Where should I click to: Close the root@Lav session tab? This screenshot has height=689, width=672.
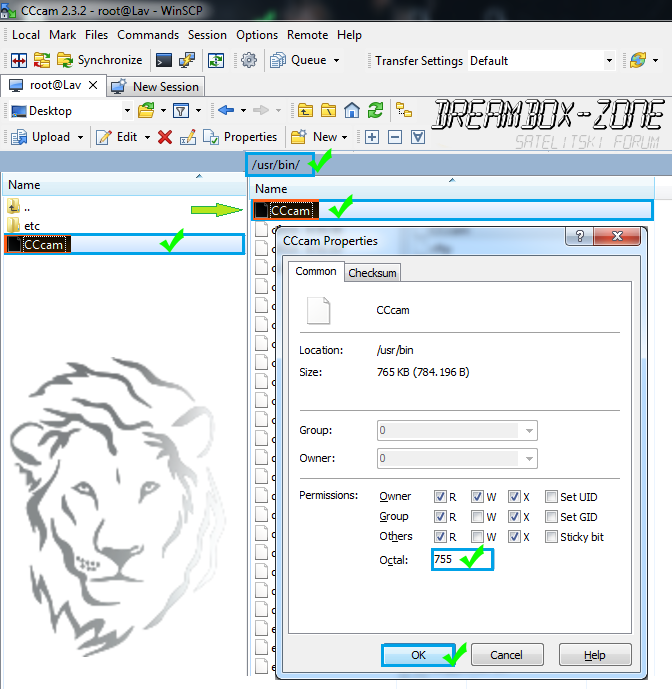(93, 85)
